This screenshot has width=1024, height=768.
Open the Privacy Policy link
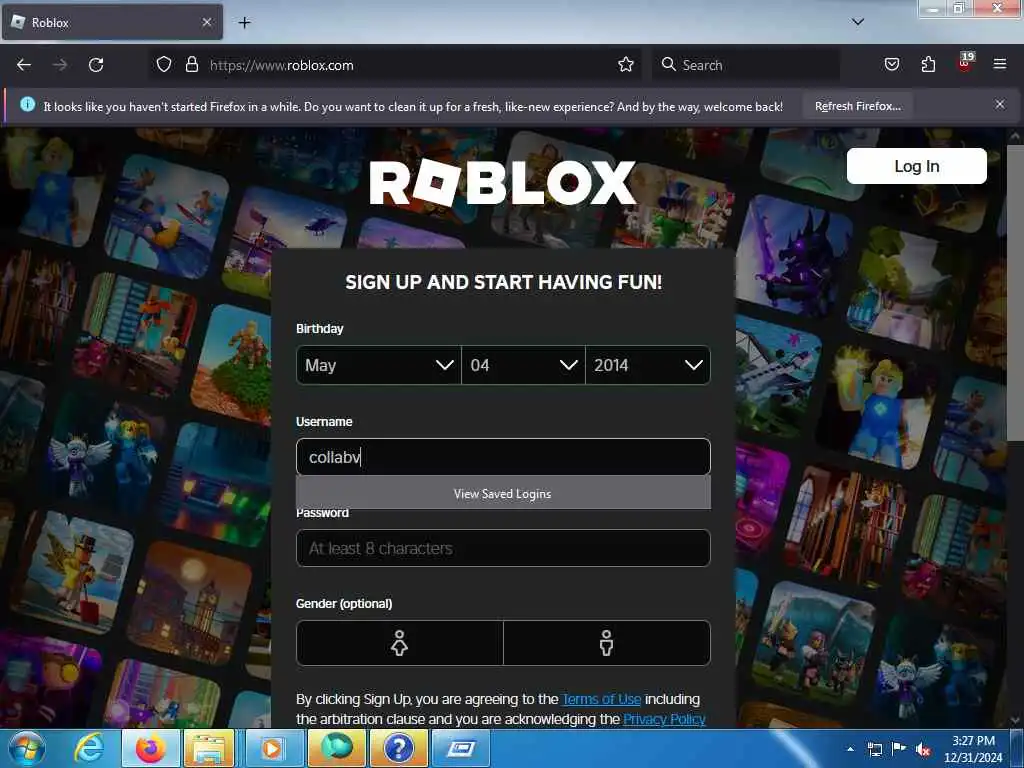coord(664,719)
